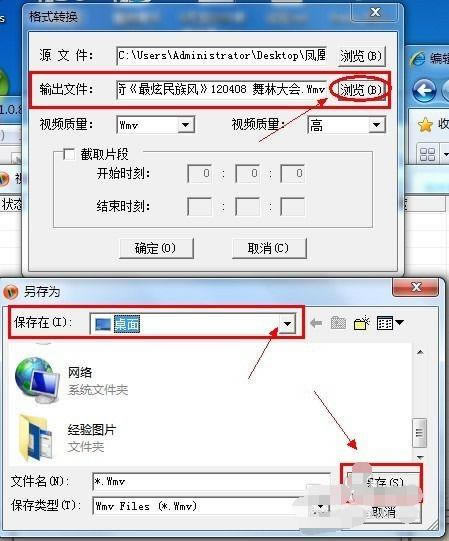Viewport: 449px width, 541px height.
Task: Click 浏览(B) button for source file
Action: (x=361, y=56)
